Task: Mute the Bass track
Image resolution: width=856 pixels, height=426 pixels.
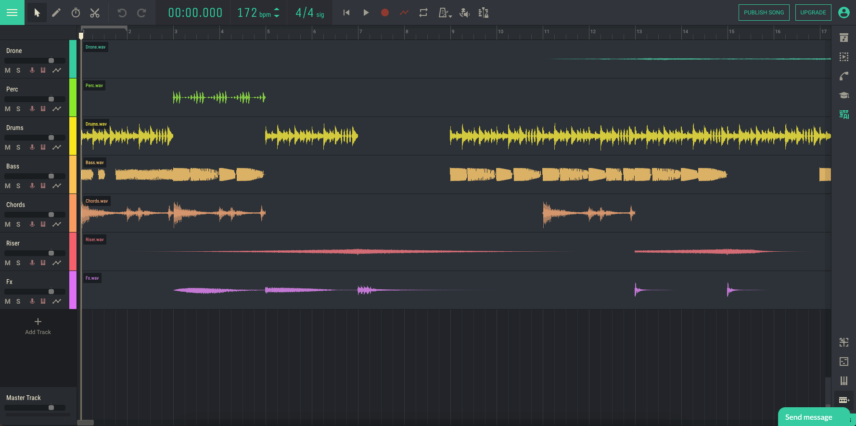Action: coord(8,186)
